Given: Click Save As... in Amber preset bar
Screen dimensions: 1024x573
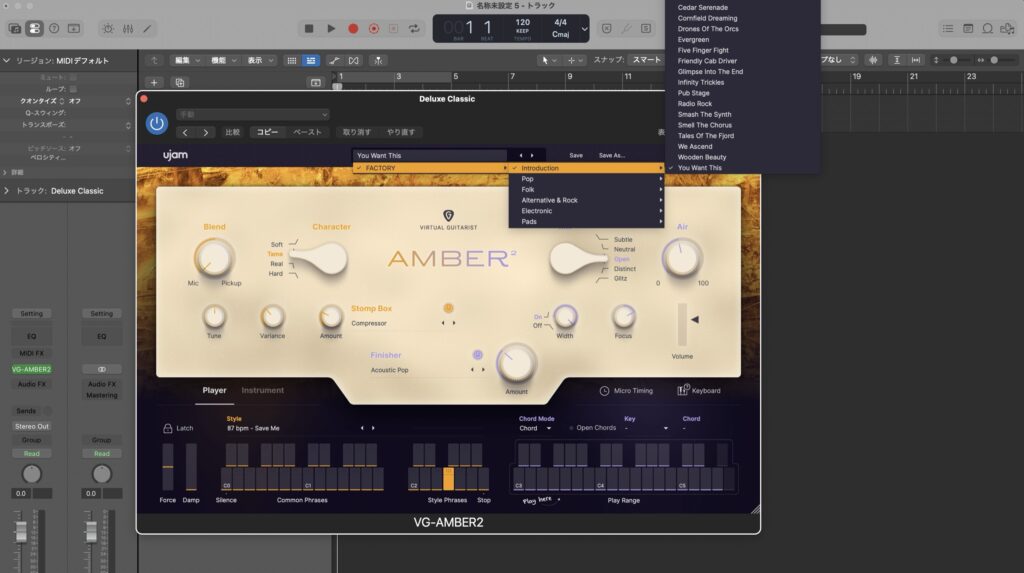Looking at the screenshot, I should 612,156.
